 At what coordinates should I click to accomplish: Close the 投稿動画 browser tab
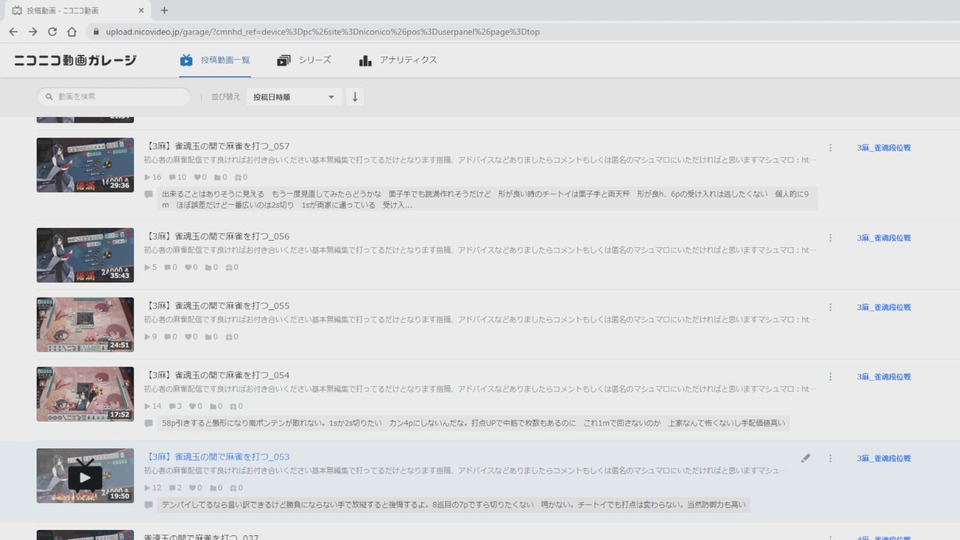point(141,10)
